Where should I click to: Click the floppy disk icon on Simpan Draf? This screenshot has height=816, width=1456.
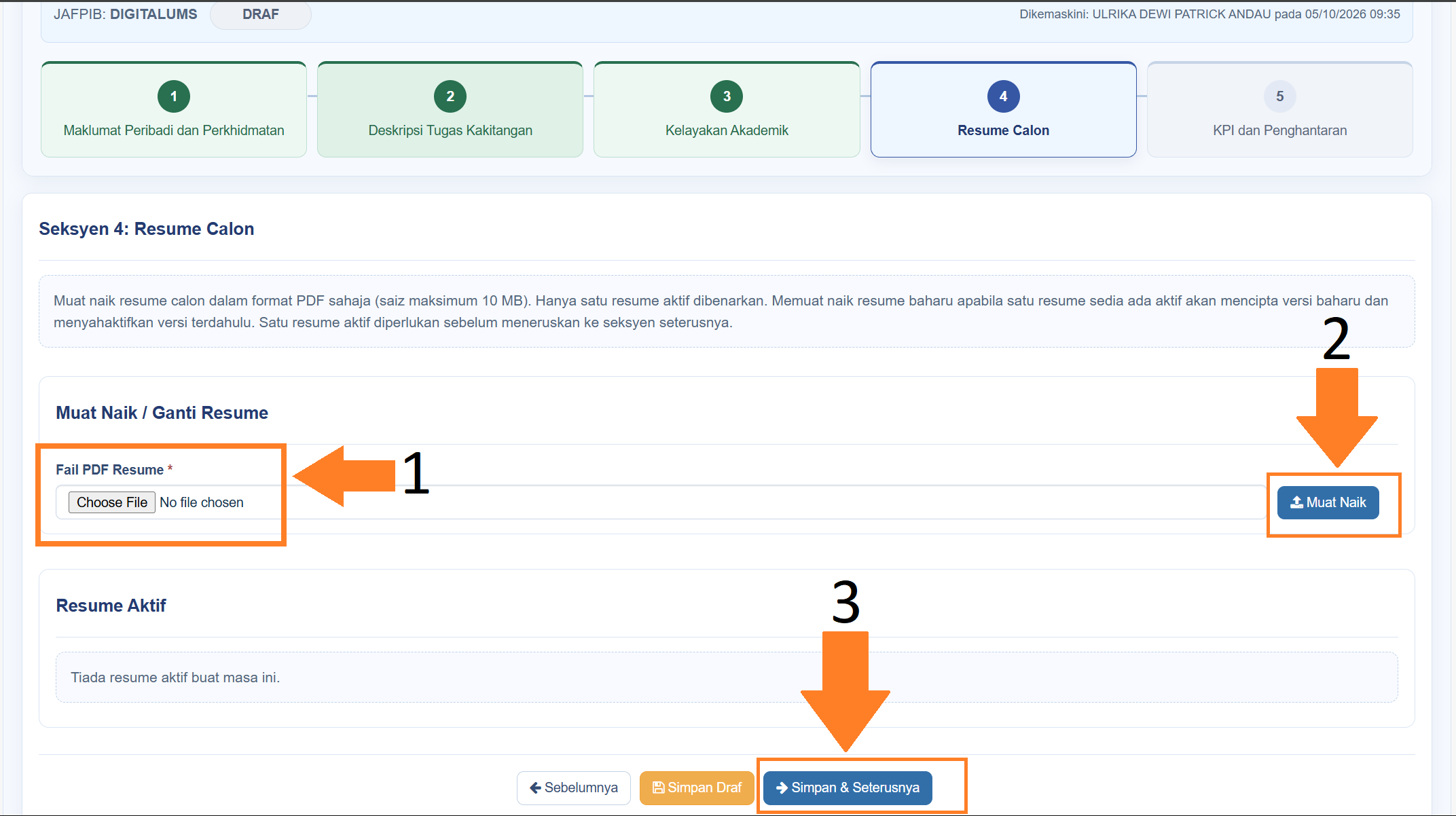658,787
